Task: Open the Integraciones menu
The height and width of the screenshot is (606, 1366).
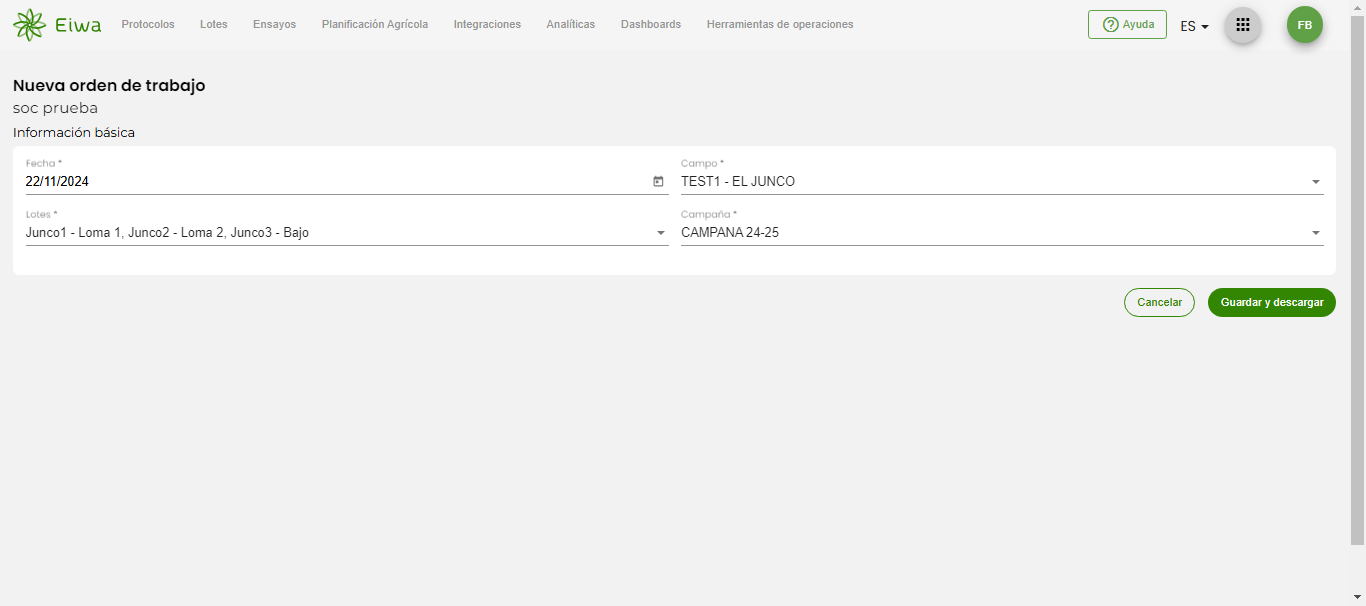Action: coord(487,25)
